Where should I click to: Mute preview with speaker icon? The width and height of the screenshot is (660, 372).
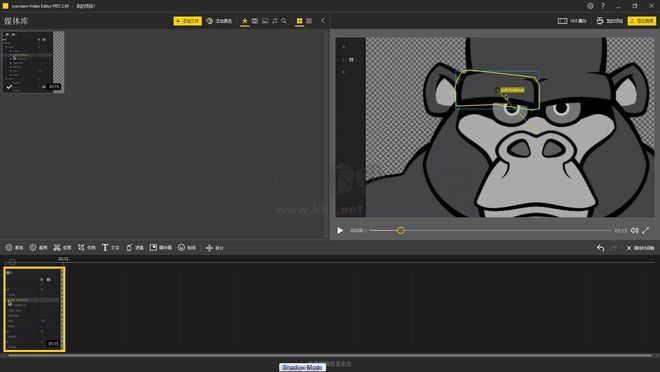click(x=634, y=230)
